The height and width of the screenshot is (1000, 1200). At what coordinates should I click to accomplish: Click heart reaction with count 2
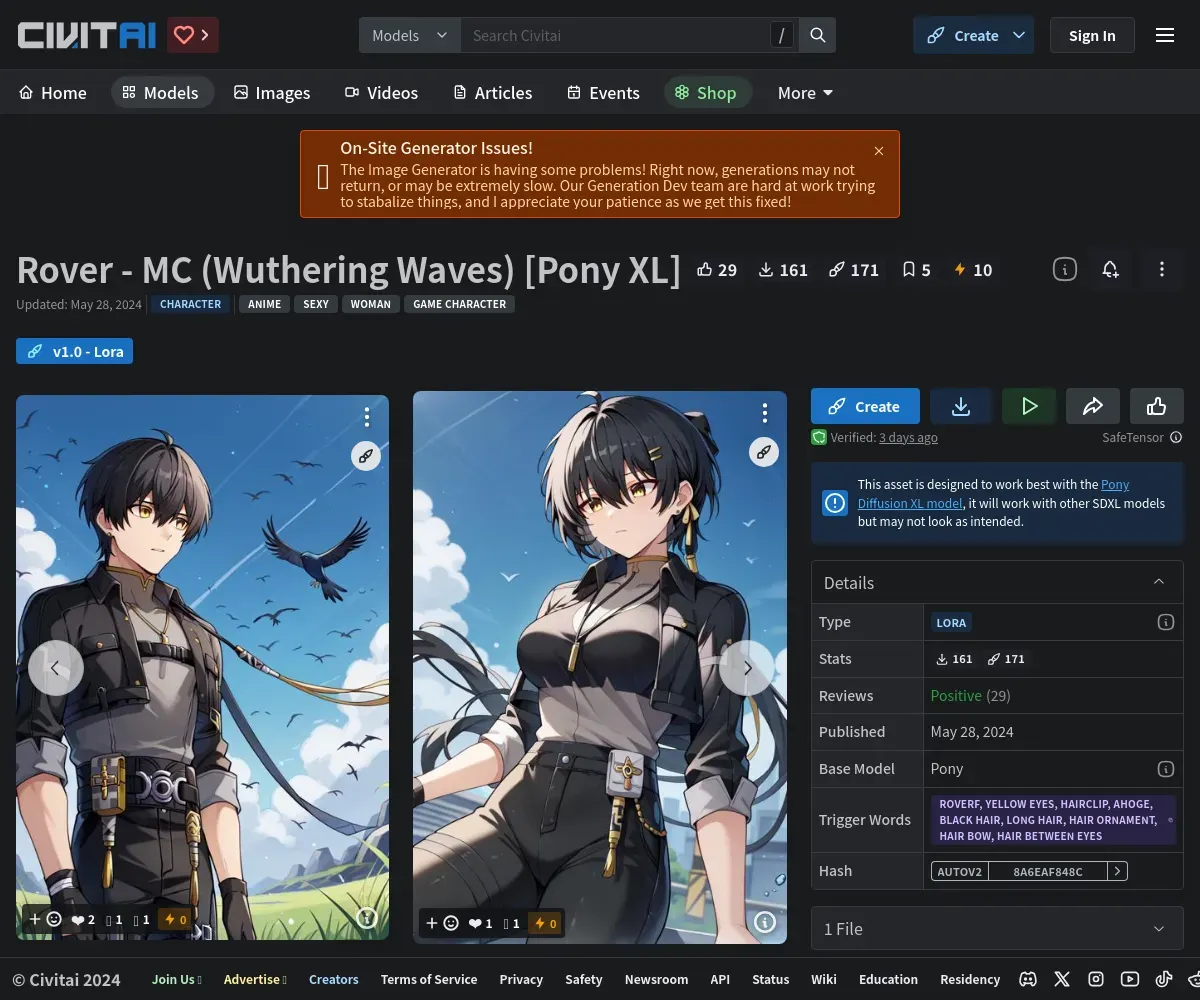pyautogui.click(x=84, y=919)
